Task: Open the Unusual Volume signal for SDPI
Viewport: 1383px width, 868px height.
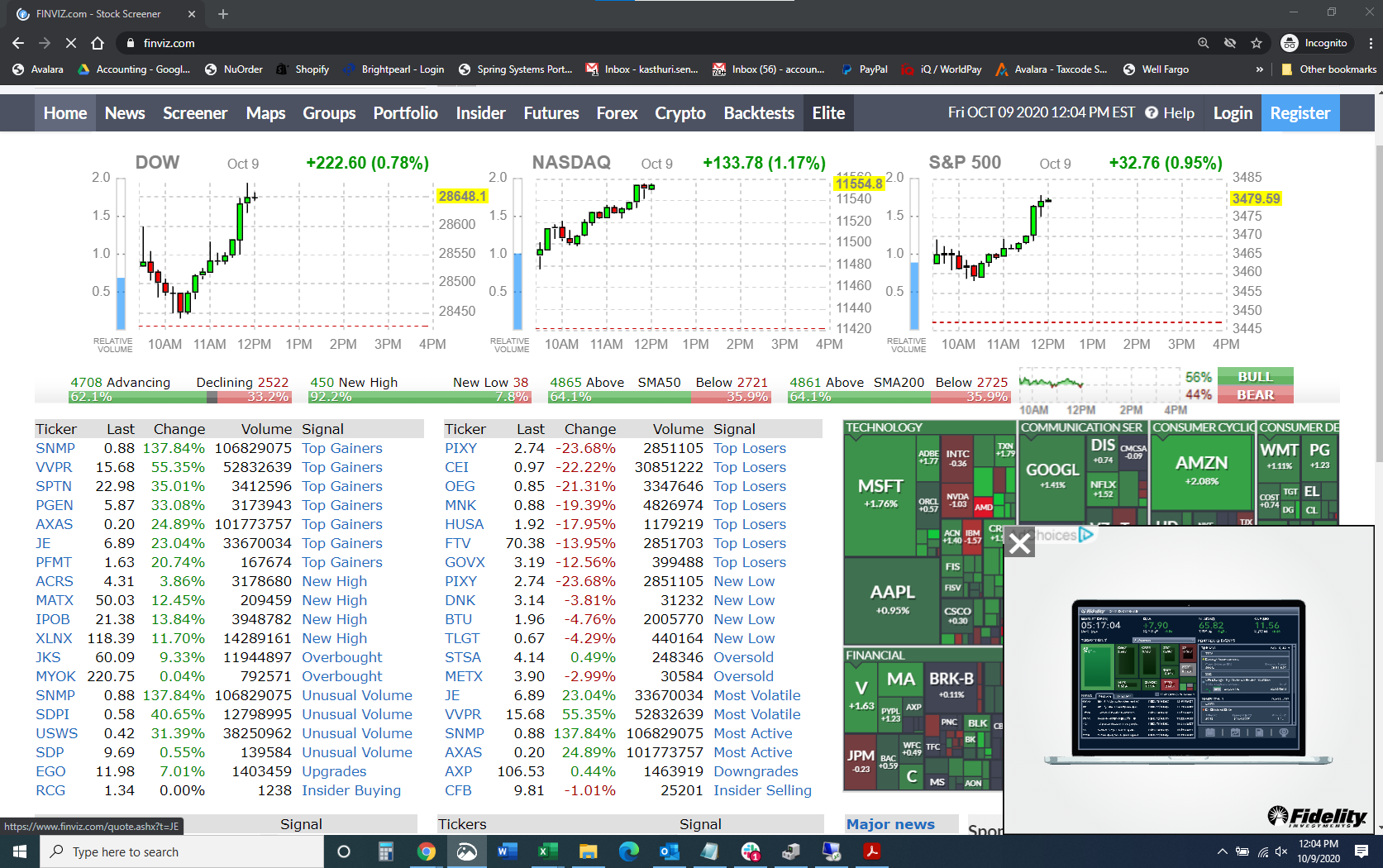Action: pos(357,714)
